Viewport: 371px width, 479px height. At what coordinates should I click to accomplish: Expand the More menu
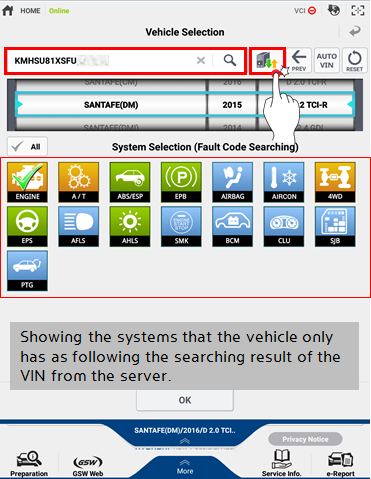coord(185,467)
